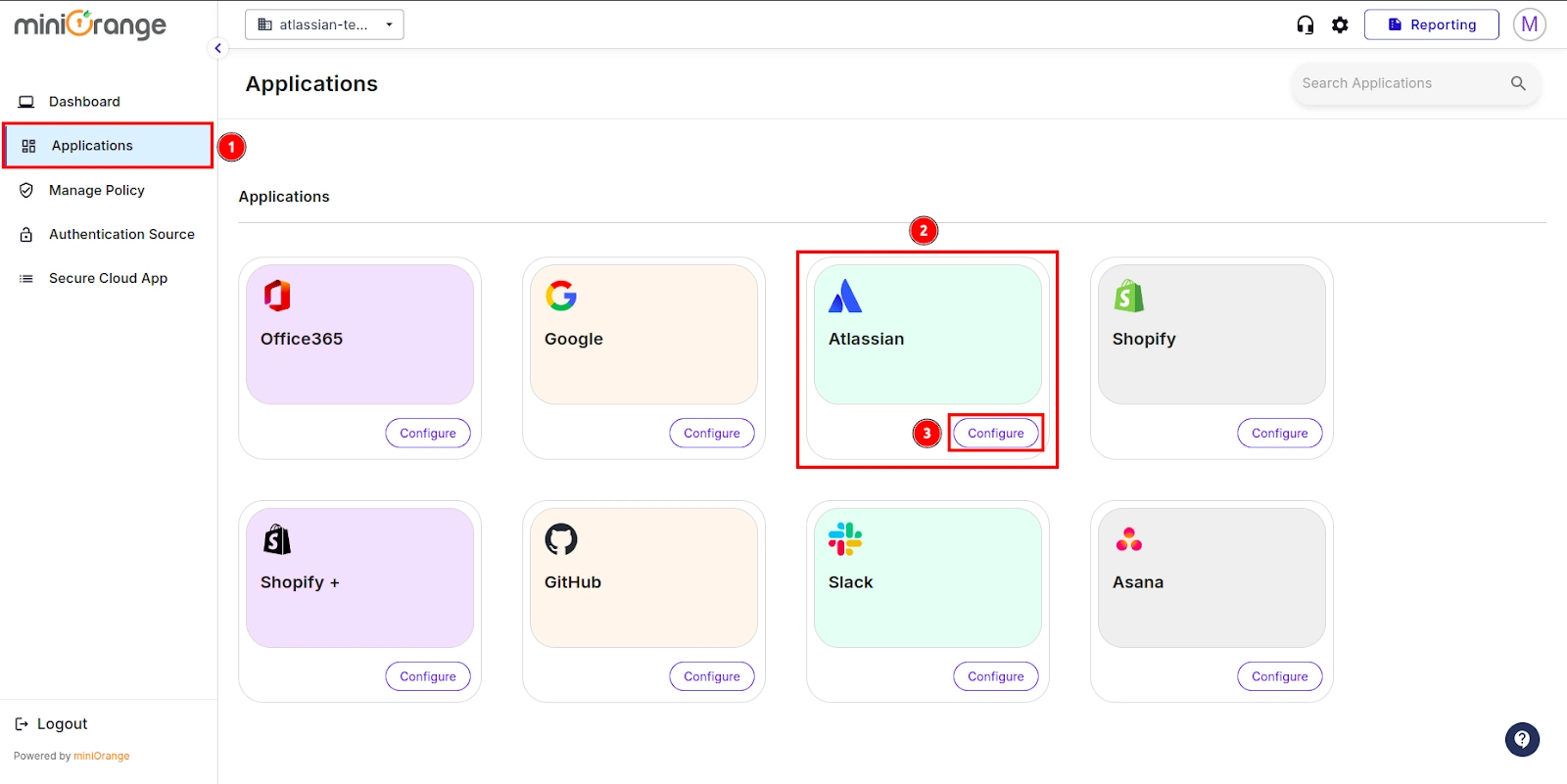The height and width of the screenshot is (784, 1567).
Task: Configure the Atlassian application
Action: [996, 433]
